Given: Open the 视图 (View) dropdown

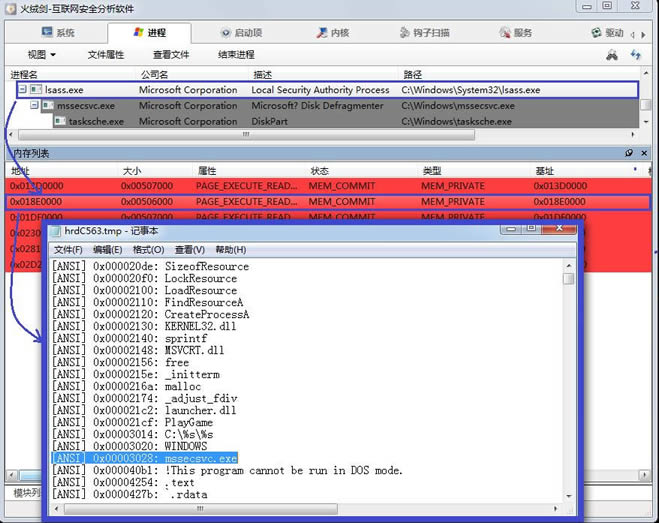Looking at the screenshot, I should (41, 55).
